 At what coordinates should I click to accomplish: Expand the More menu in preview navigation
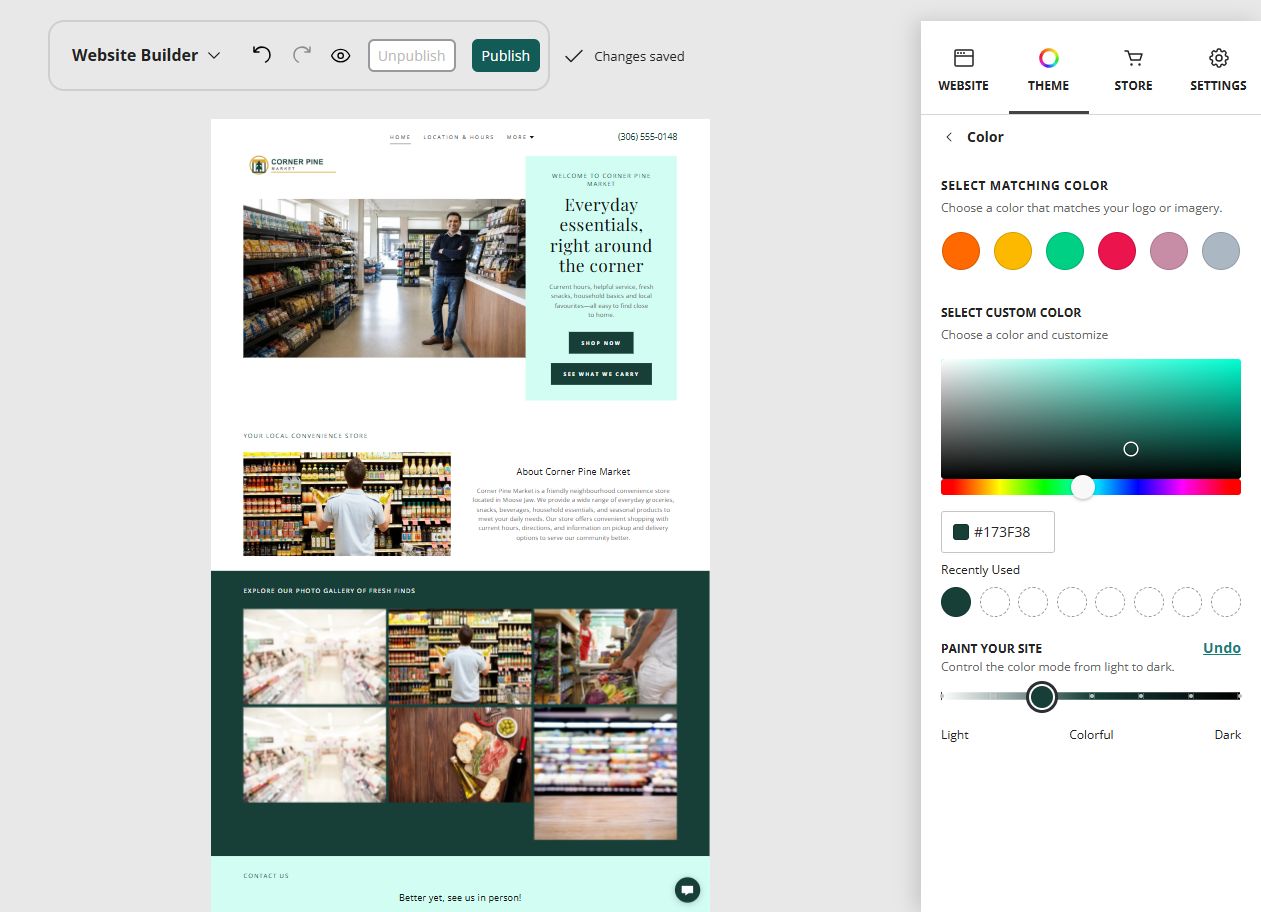pyautogui.click(x=520, y=137)
